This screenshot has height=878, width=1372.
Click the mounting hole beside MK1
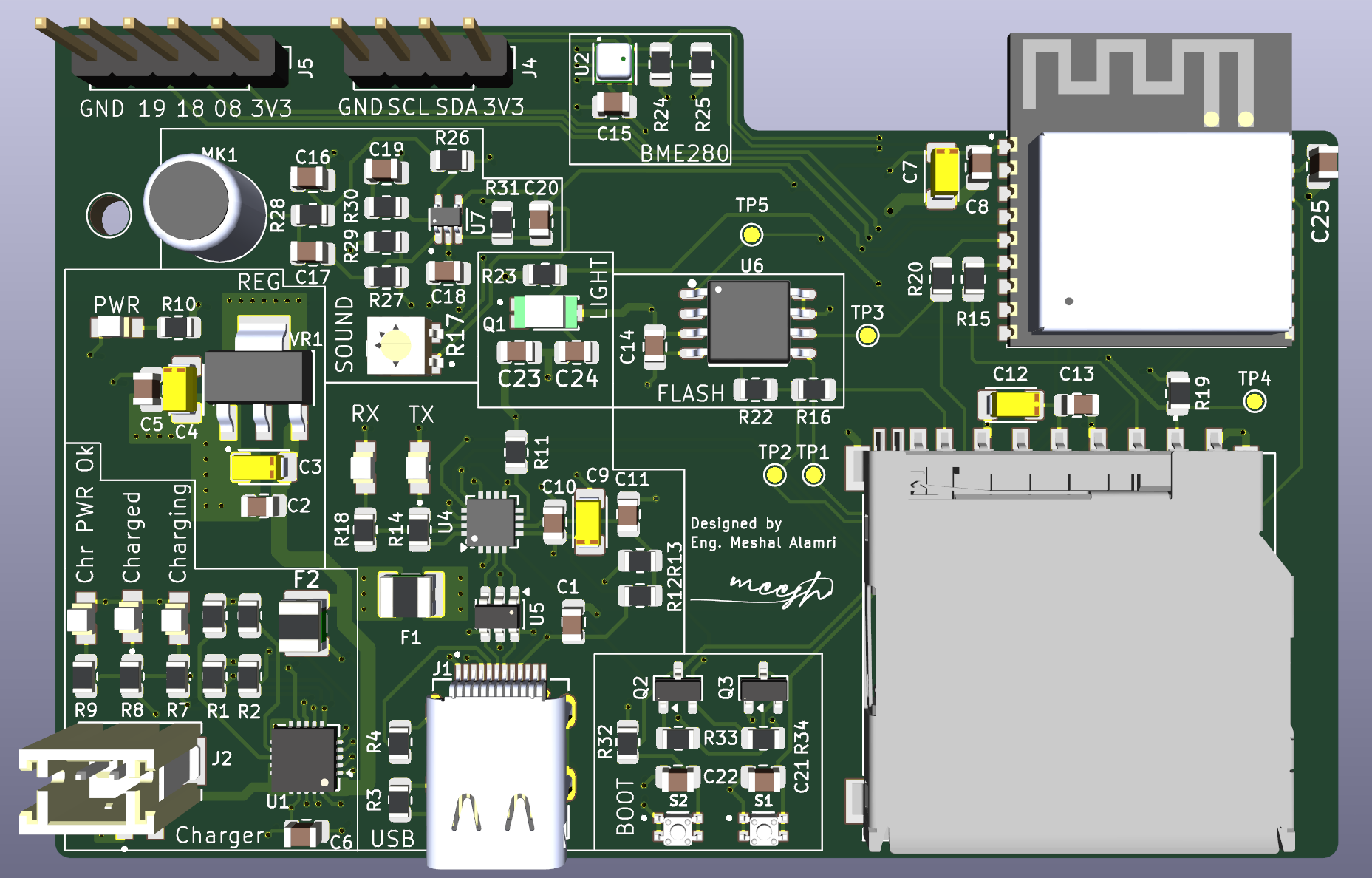(109, 215)
